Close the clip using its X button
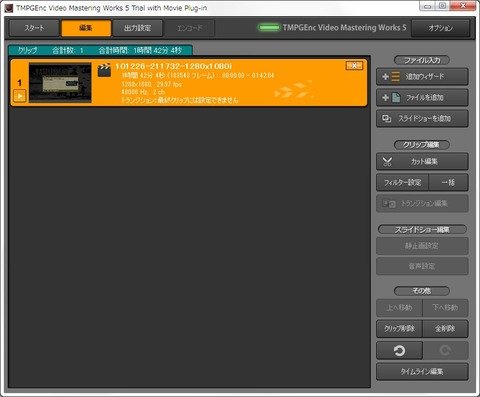Image resolution: width=480 pixels, height=397 pixels. pos(354,66)
